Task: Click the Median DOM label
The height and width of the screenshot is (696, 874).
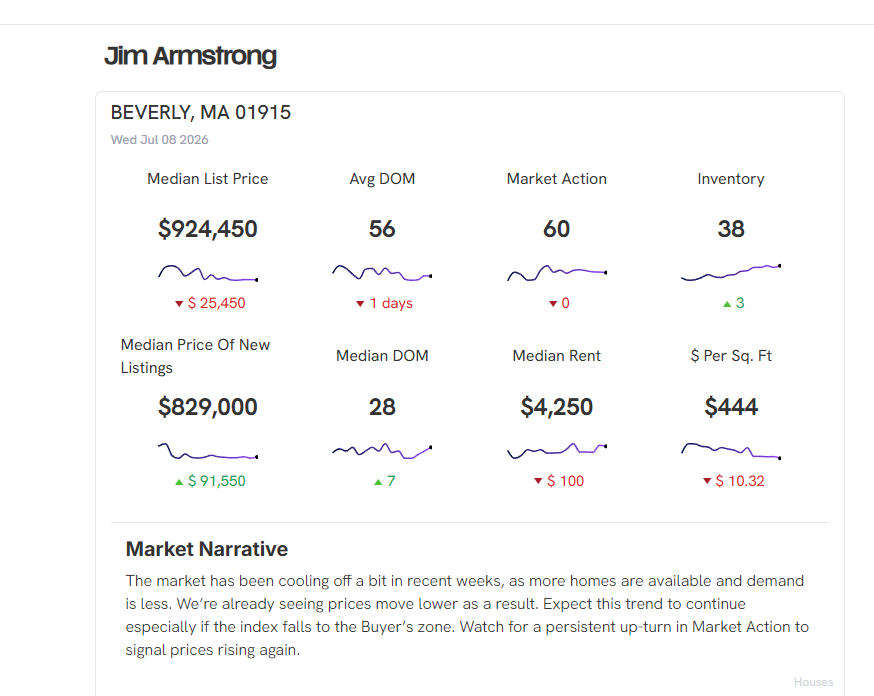Action: [x=382, y=356]
